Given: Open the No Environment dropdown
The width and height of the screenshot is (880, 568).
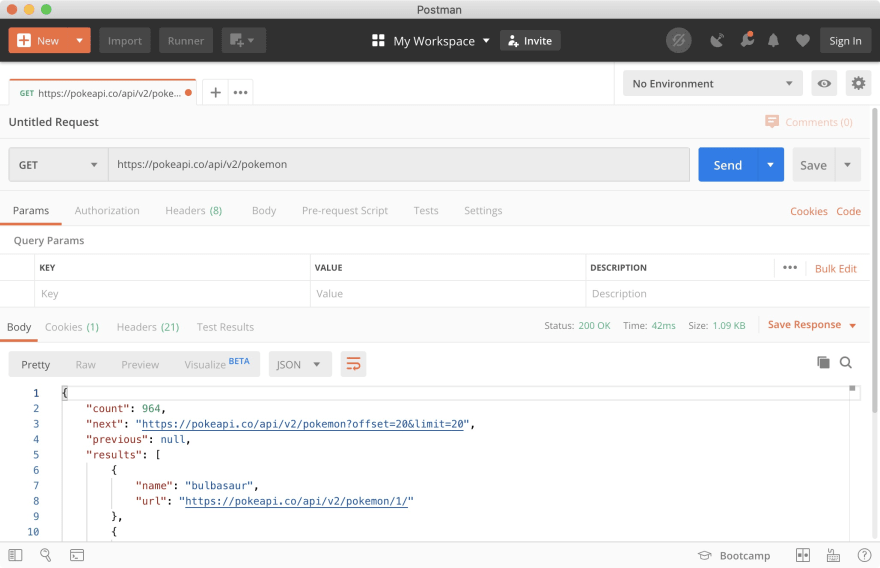Looking at the screenshot, I should click(x=712, y=84).
